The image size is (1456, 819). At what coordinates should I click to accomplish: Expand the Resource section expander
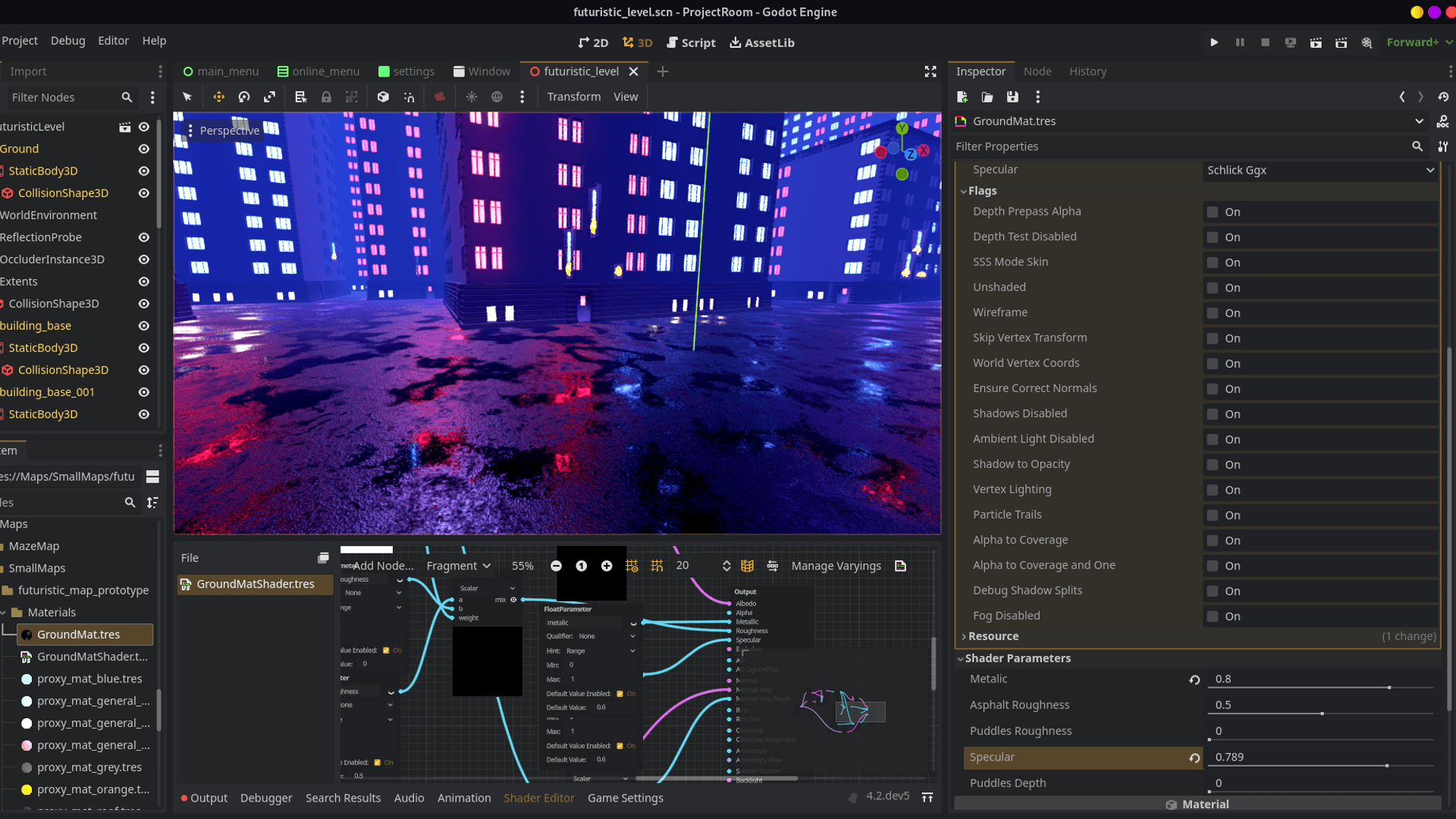tap(963, 635)
